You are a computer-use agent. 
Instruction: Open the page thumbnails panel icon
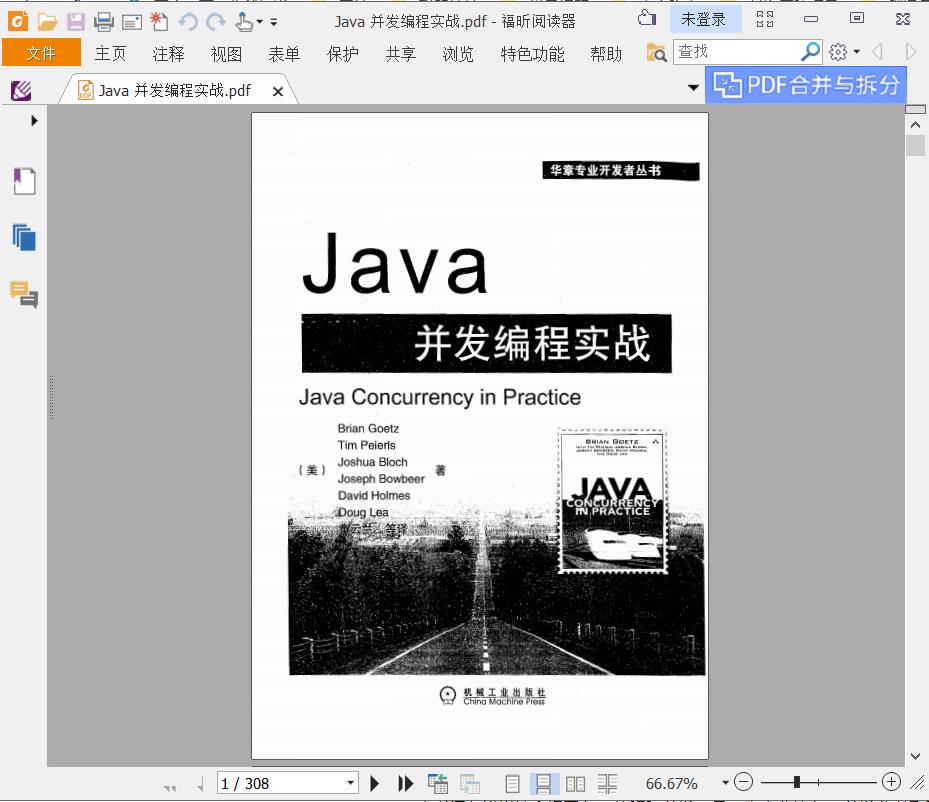[x=24, y=238]
